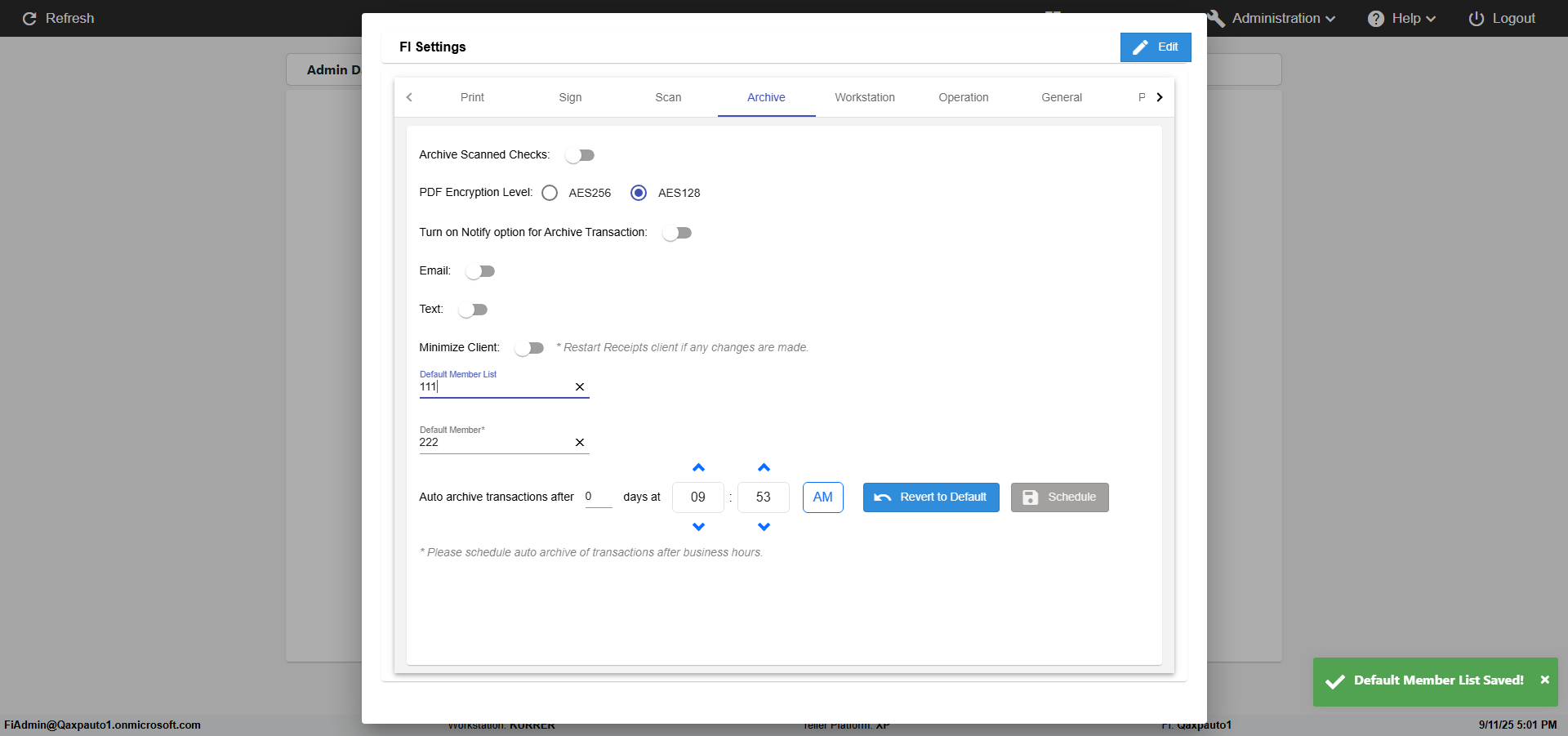Expand the Help menu
1568x736 pixels.
click(1403, 18)
